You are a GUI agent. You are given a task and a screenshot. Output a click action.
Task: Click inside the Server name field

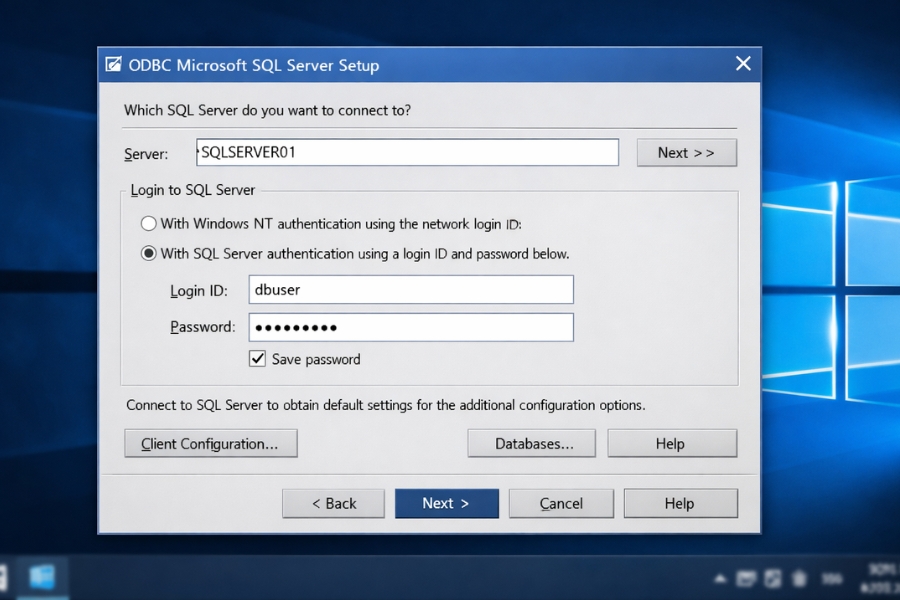(x=407, y=152)
